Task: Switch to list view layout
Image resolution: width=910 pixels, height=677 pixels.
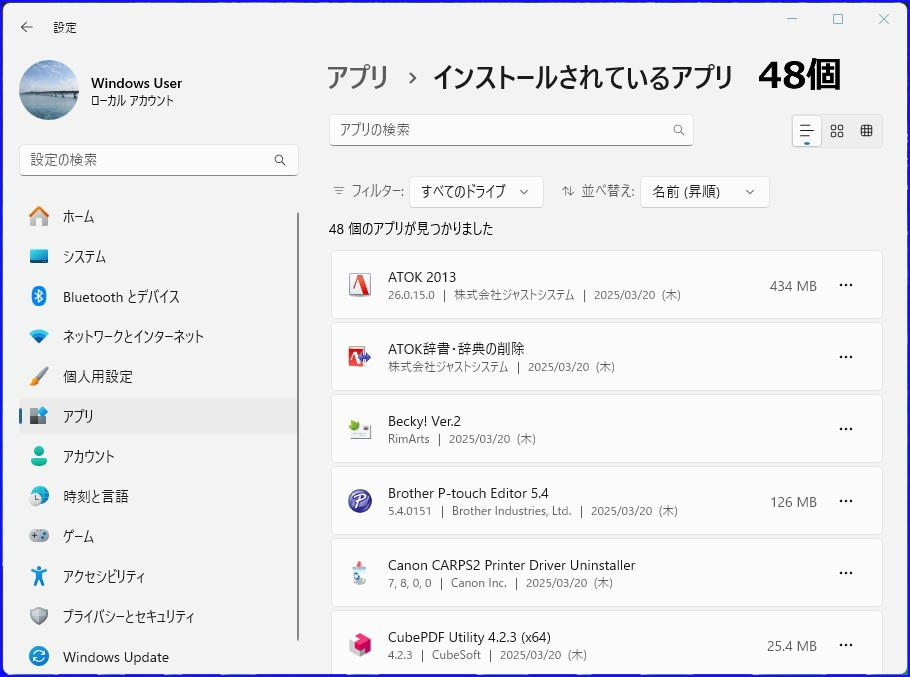Action: (807, 131)
